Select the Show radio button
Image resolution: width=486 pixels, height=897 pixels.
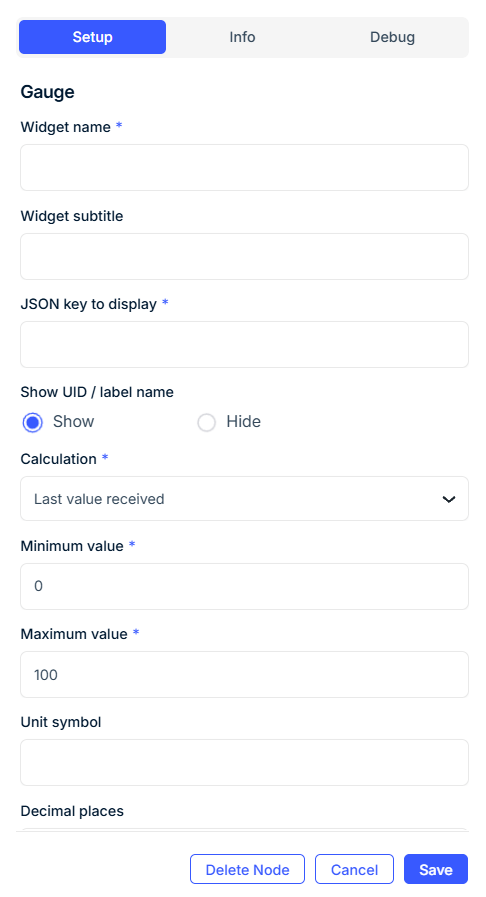coord(33,422)
